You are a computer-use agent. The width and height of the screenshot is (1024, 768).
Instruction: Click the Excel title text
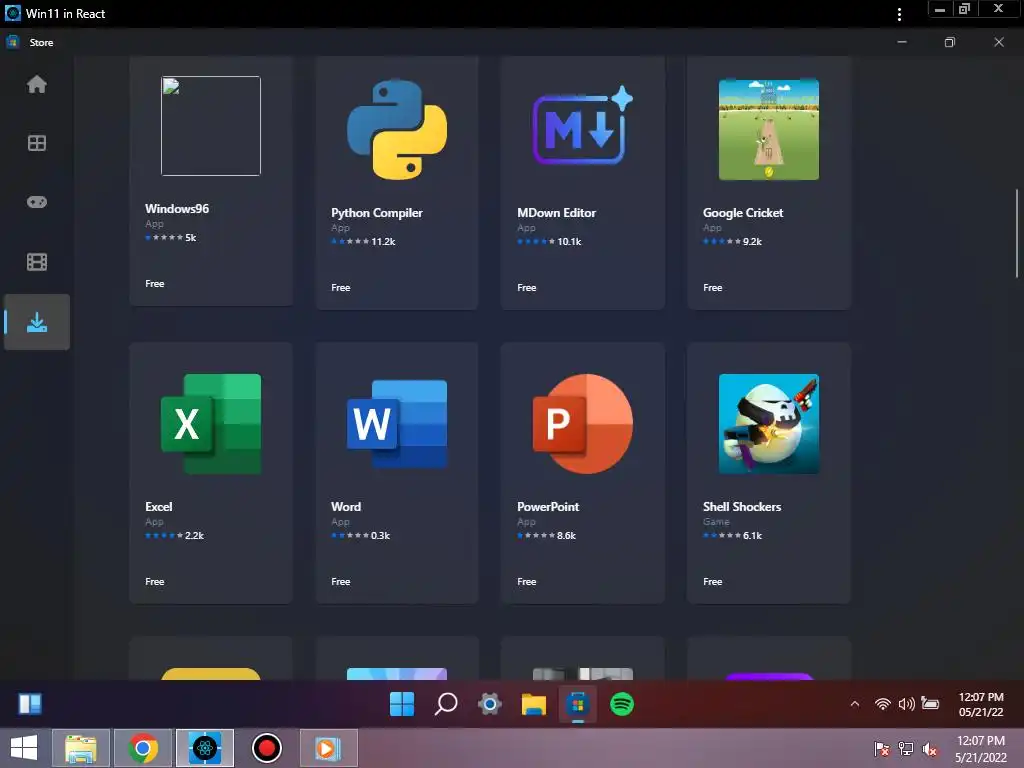(x=159, y=507)
